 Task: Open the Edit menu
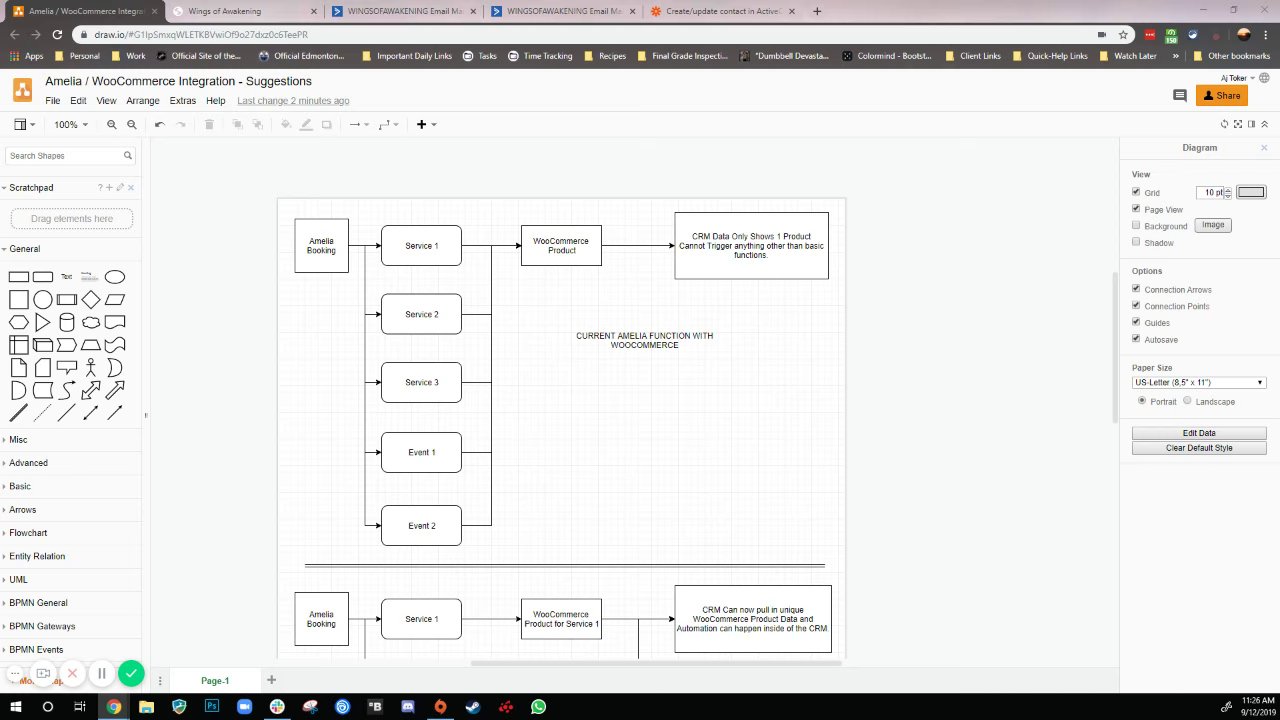tap(78, 101)
